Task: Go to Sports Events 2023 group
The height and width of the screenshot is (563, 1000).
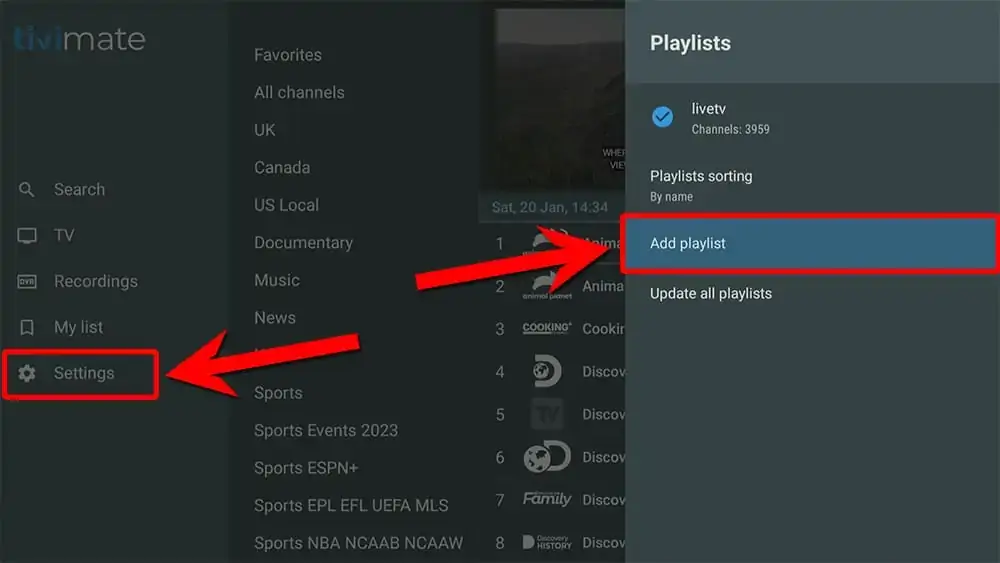Action: click(x=326, y=431)
